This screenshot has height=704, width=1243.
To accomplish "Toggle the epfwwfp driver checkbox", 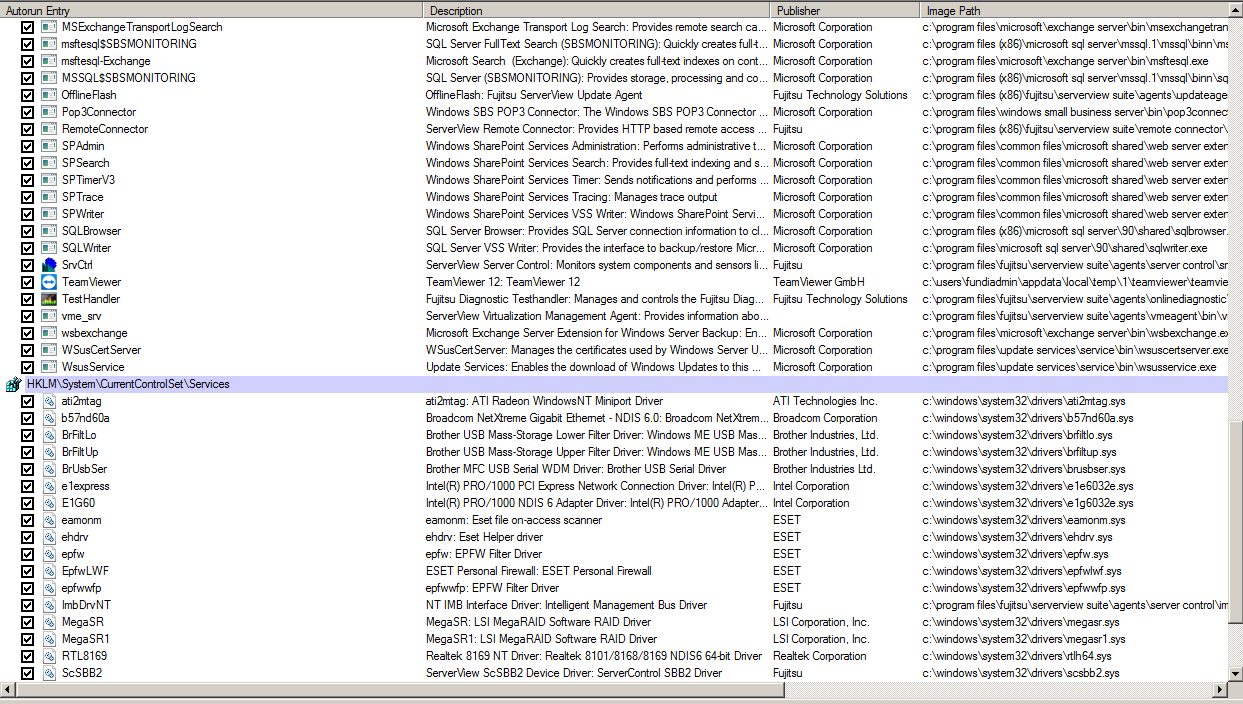I will (28, 588).
